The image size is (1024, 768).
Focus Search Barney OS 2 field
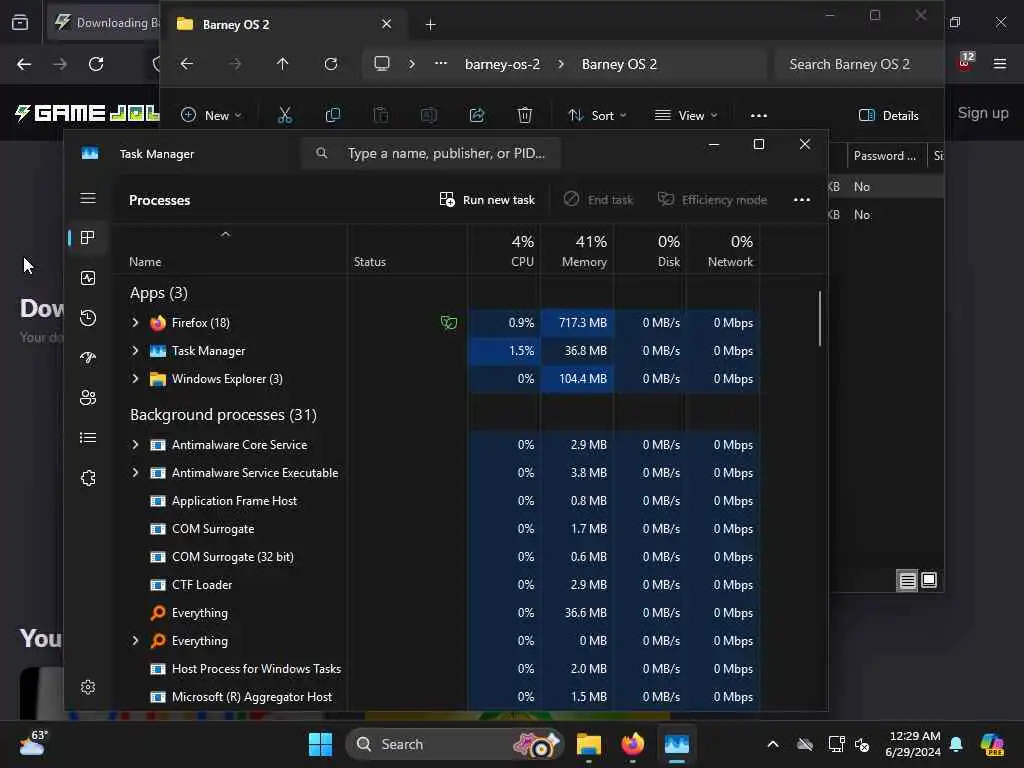tap(859, 64)
